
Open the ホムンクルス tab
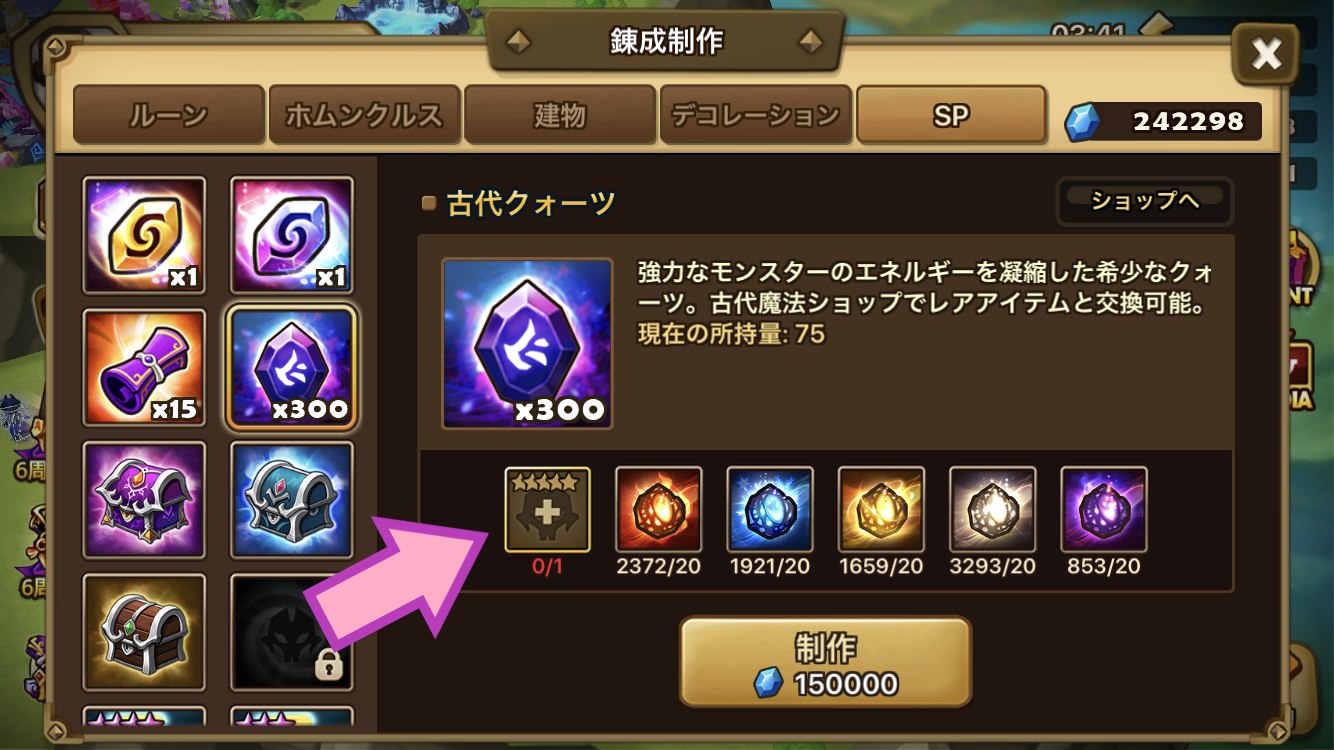[x=364, y=115]
